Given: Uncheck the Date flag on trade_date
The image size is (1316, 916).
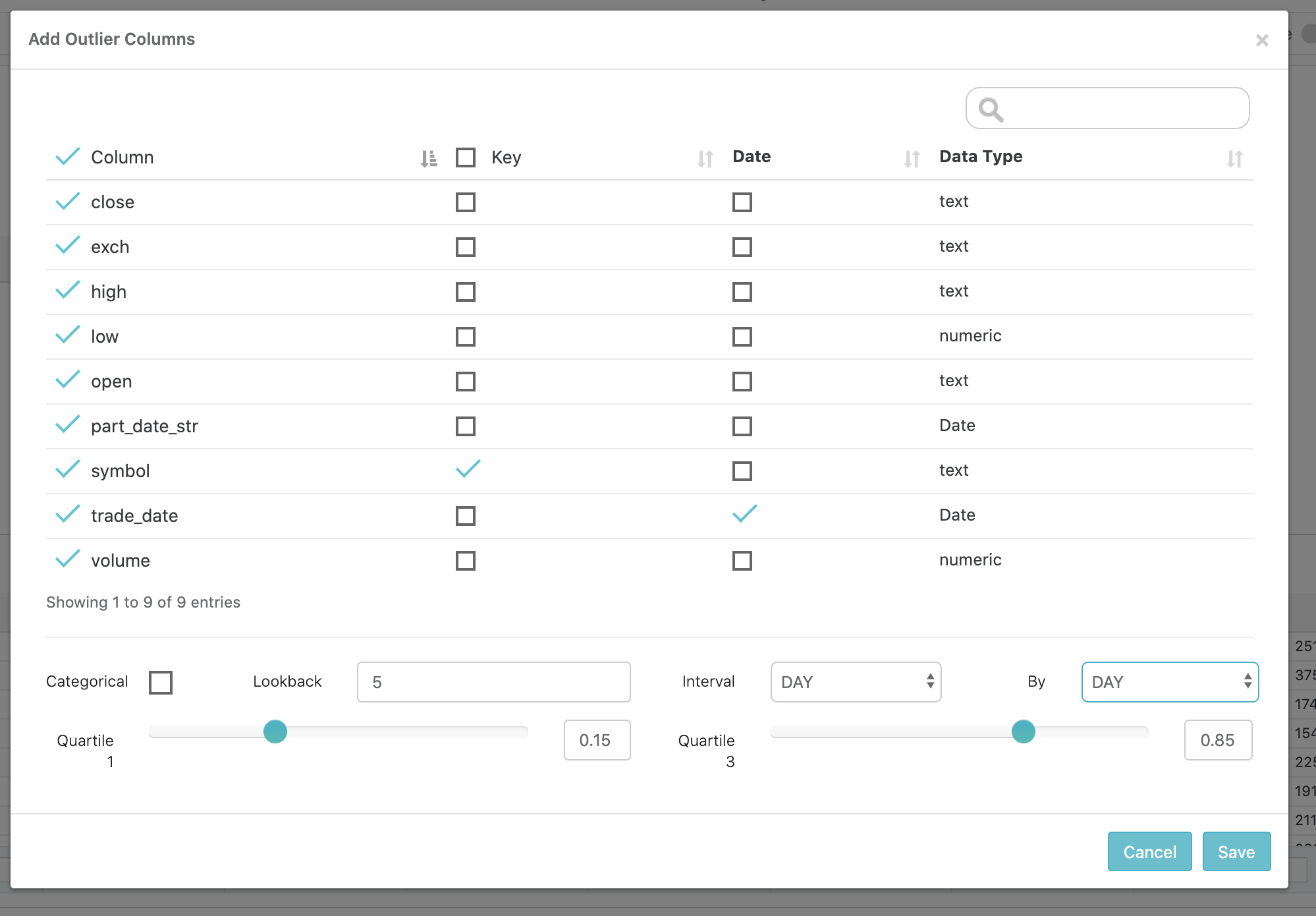Looking at the screenshot, I should click(743, 514).
